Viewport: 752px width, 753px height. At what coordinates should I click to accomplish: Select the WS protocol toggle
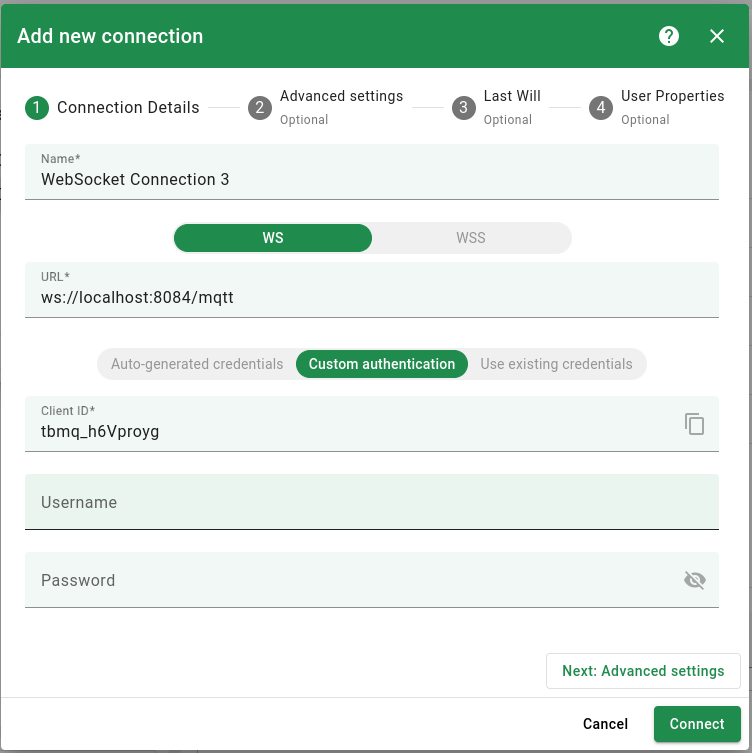(x=273, y=238)
